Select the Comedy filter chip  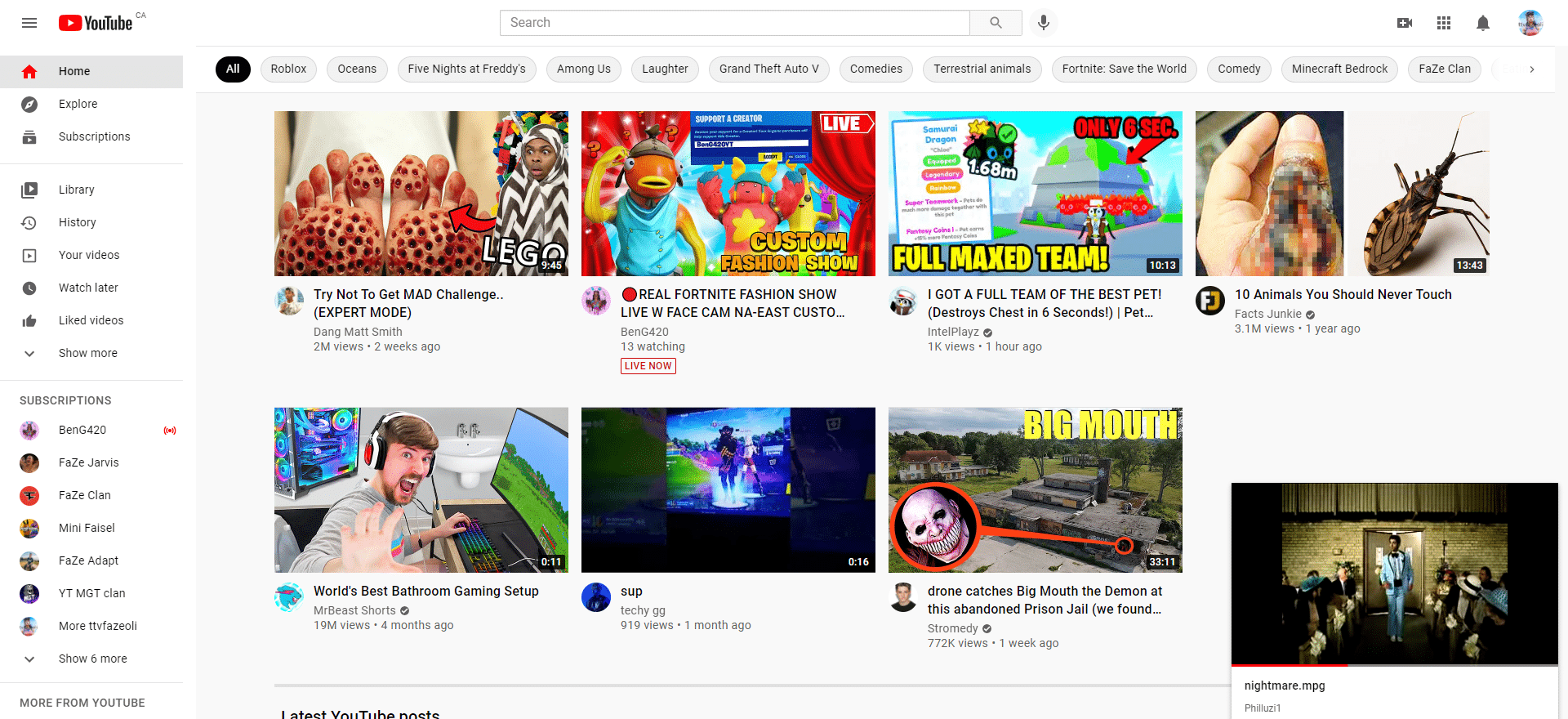click(x=1239, y=69)
